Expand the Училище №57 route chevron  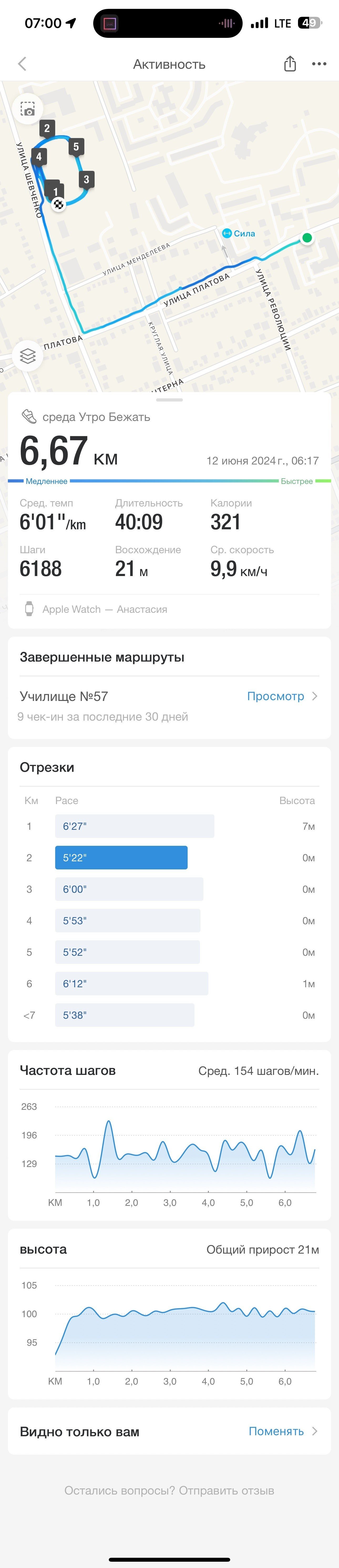point(315,696)
